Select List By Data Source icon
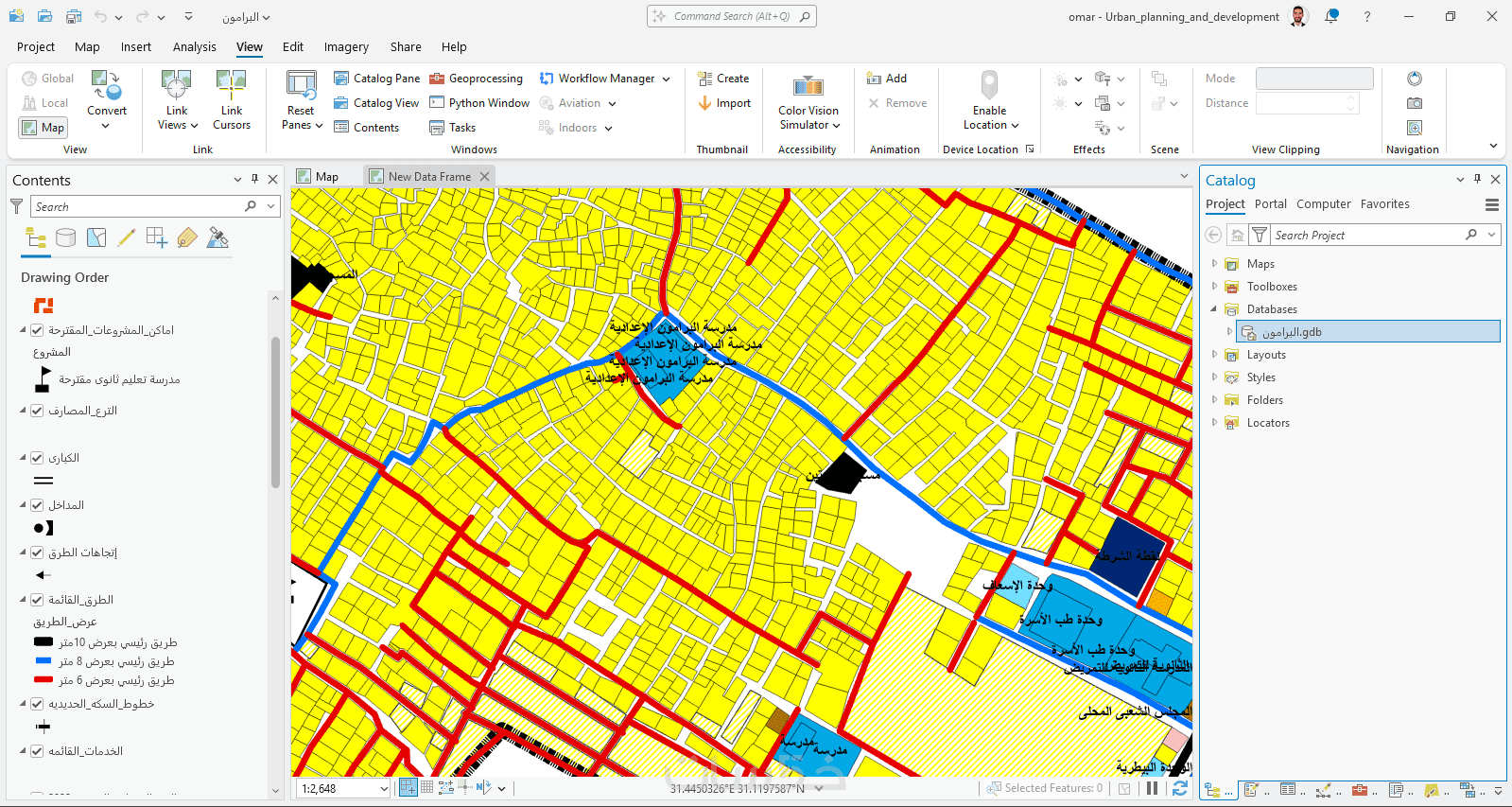 click(66, 237)
